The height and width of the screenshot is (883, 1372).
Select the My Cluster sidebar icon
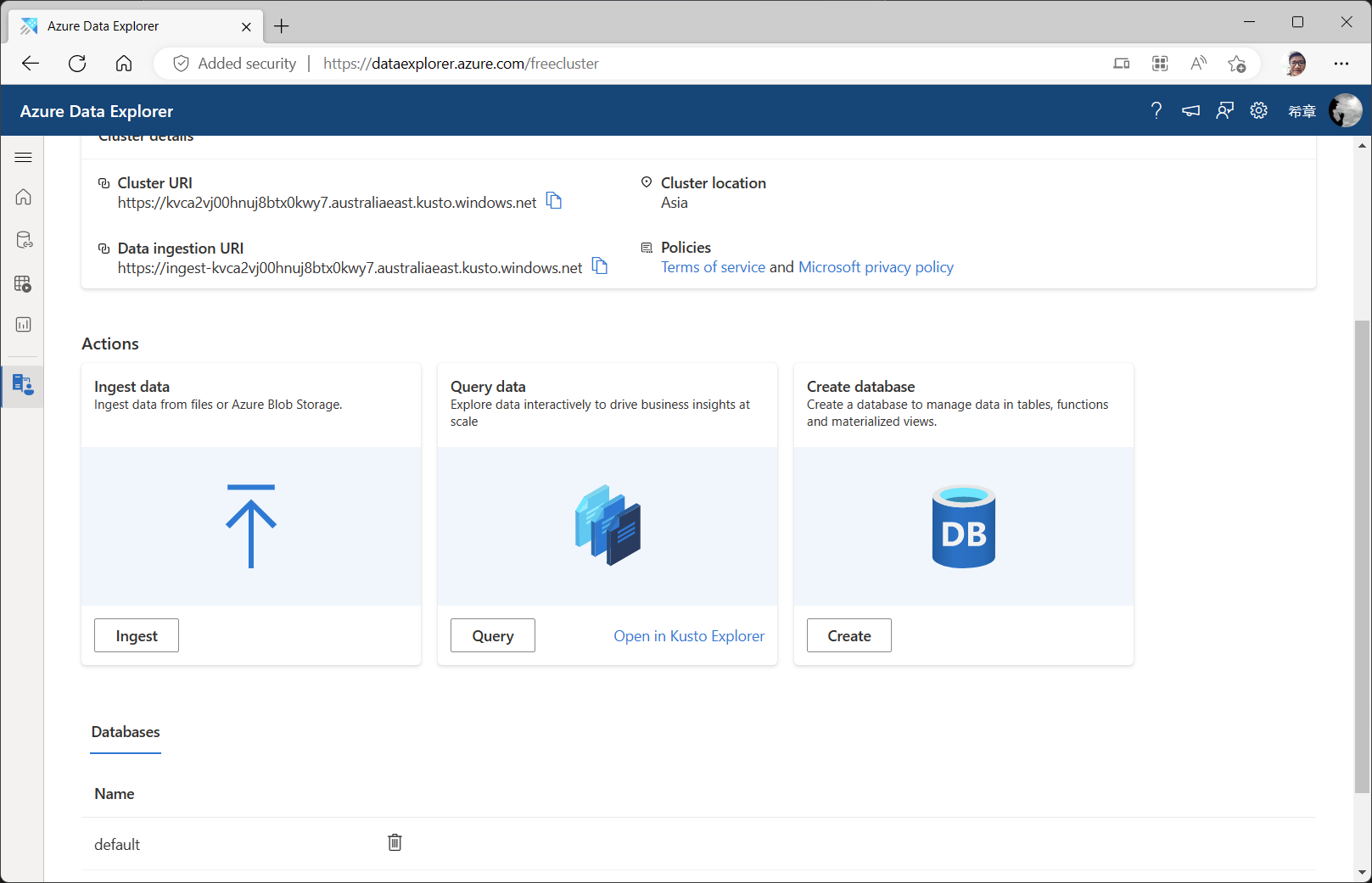pyautogui.click(x=23, y=386)
